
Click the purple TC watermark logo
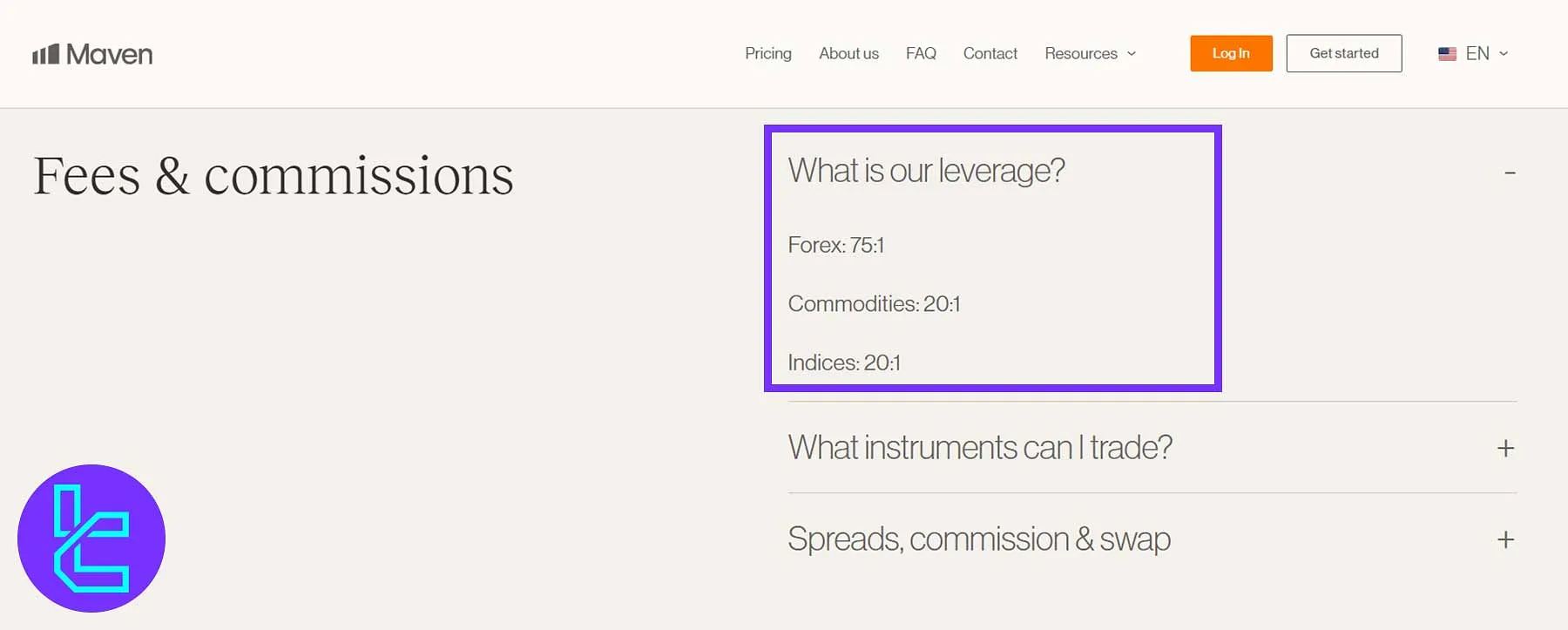91,539
